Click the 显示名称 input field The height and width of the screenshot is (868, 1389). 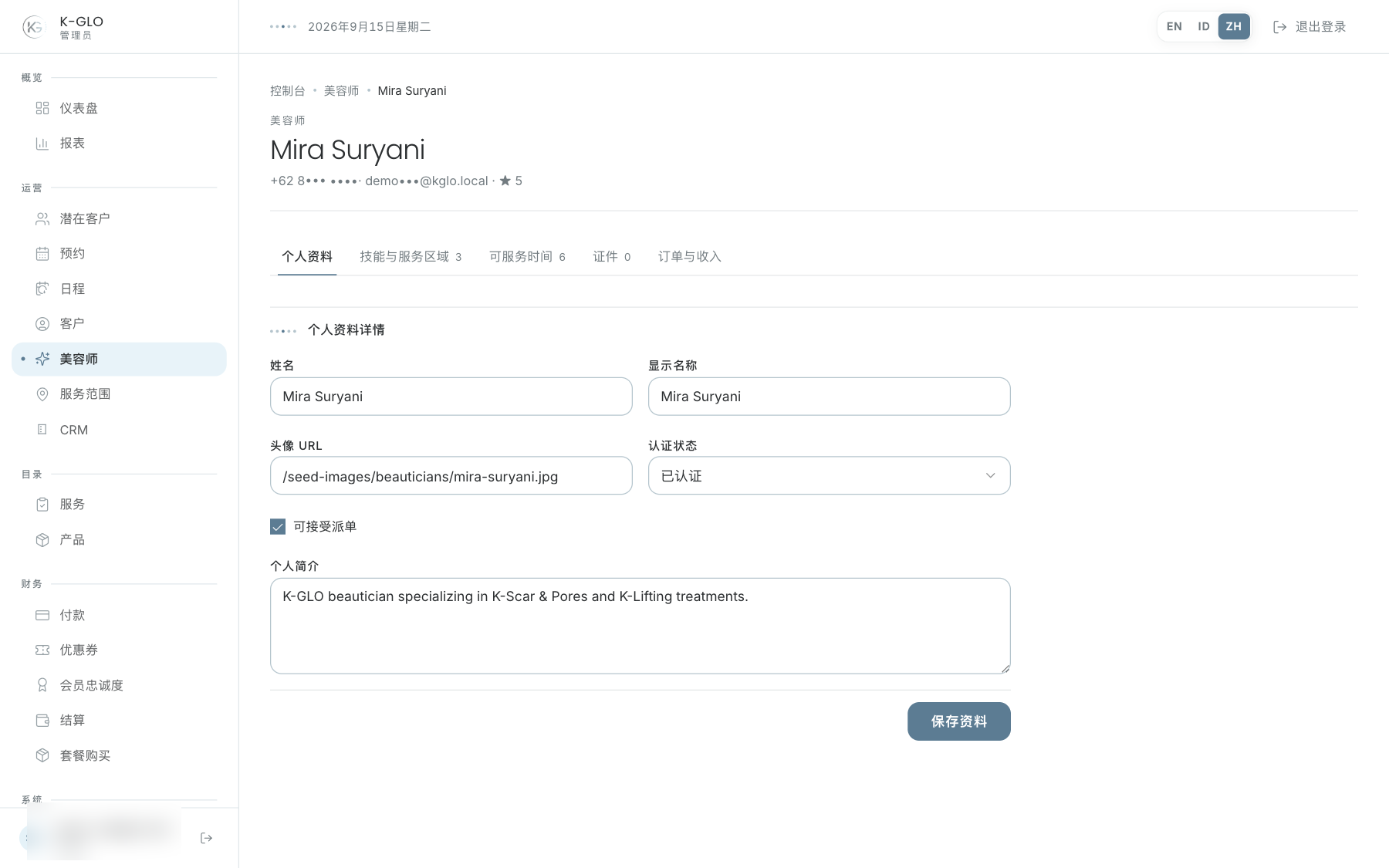[x=829, y=397]
